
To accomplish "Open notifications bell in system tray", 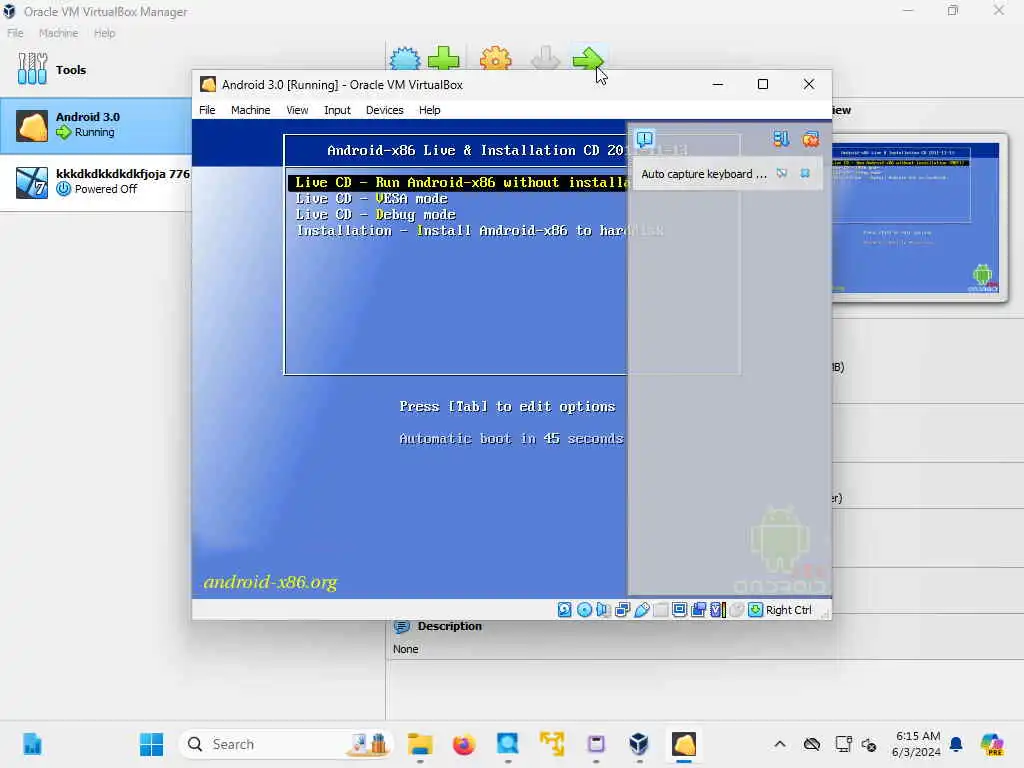I will [x=956, y=744].
